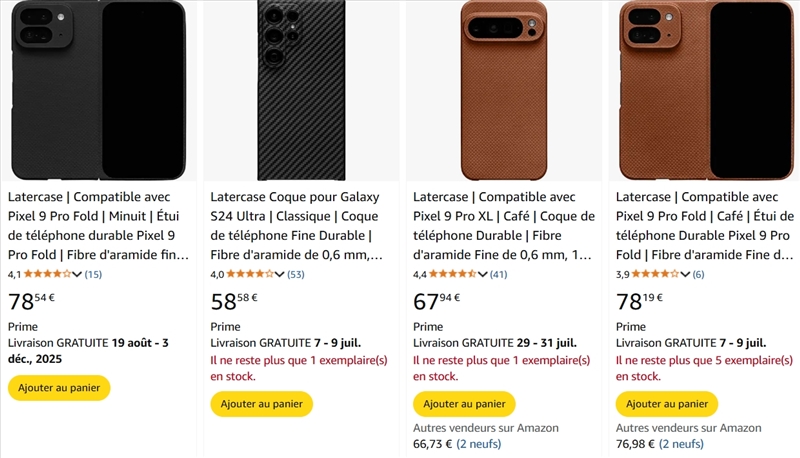
Task: Open the 6 reviews link
Action: pos(698,274)
